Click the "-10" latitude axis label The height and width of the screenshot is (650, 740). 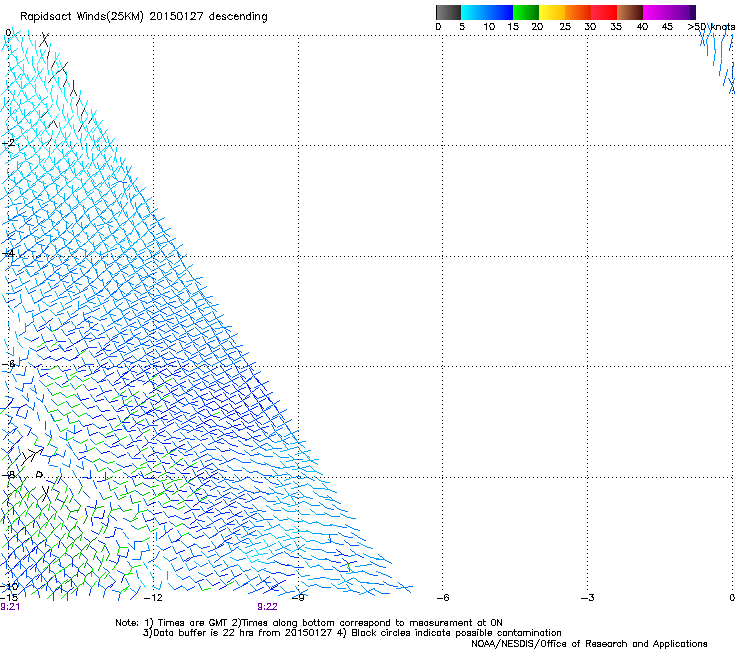(9, 586)
